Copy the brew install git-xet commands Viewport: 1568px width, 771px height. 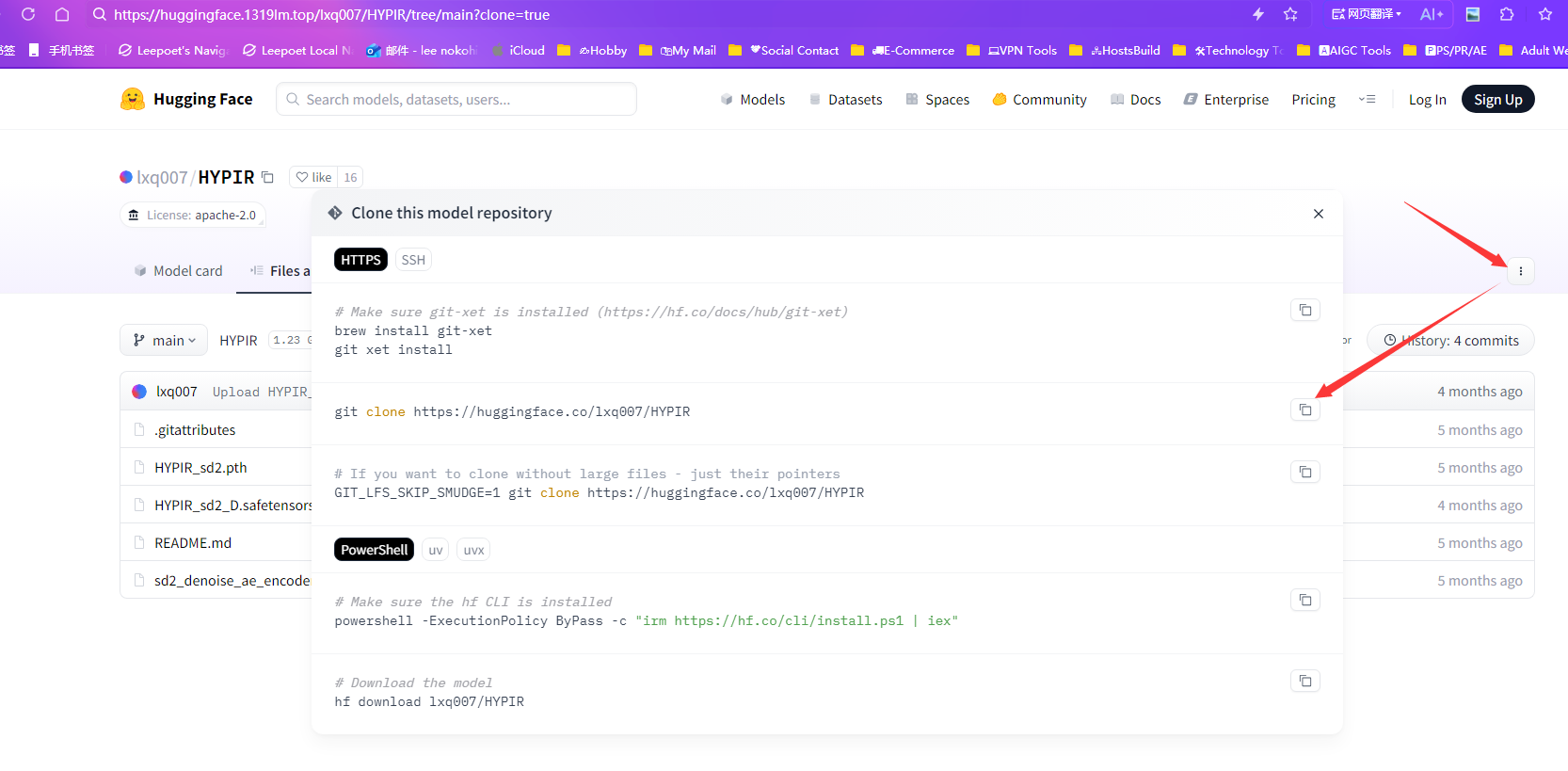tap(1304, 310)
